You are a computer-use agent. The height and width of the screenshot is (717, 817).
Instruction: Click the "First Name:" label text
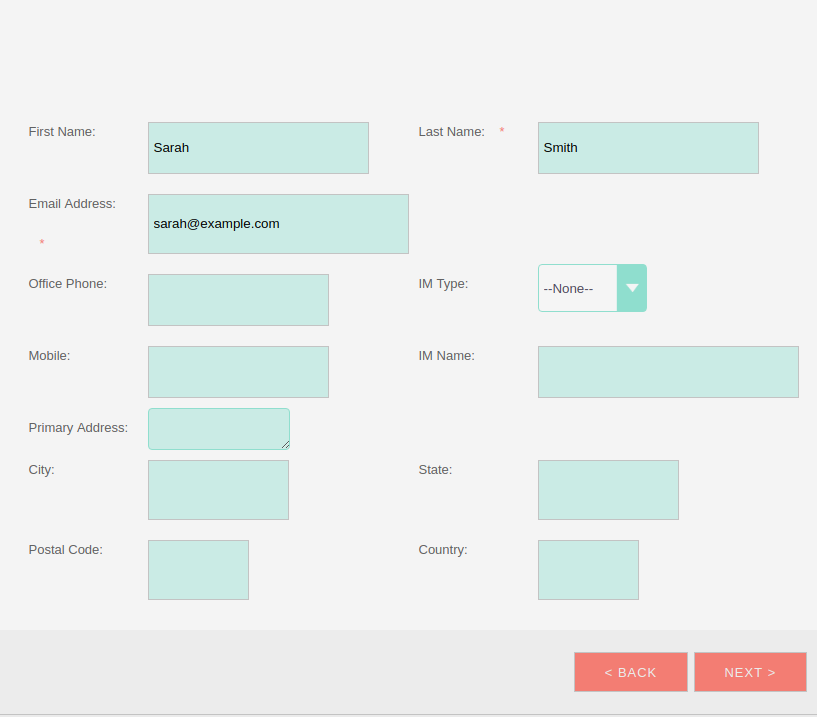click(x=62, y=131)
